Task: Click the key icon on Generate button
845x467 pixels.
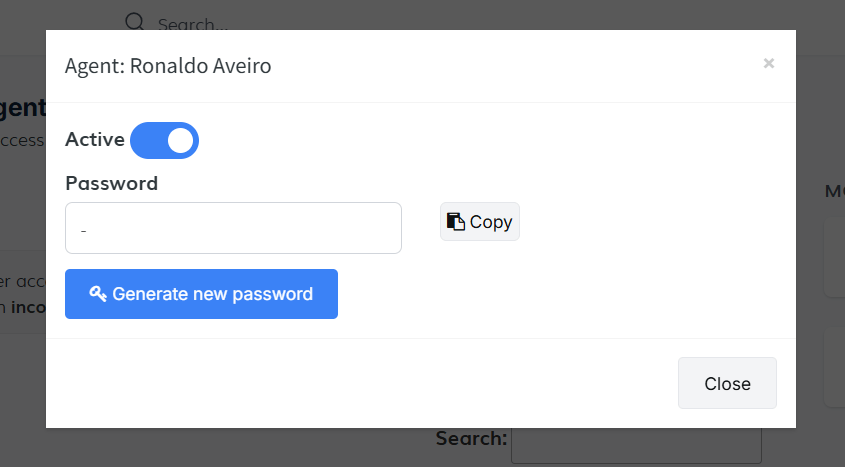Action: point(97,294)
